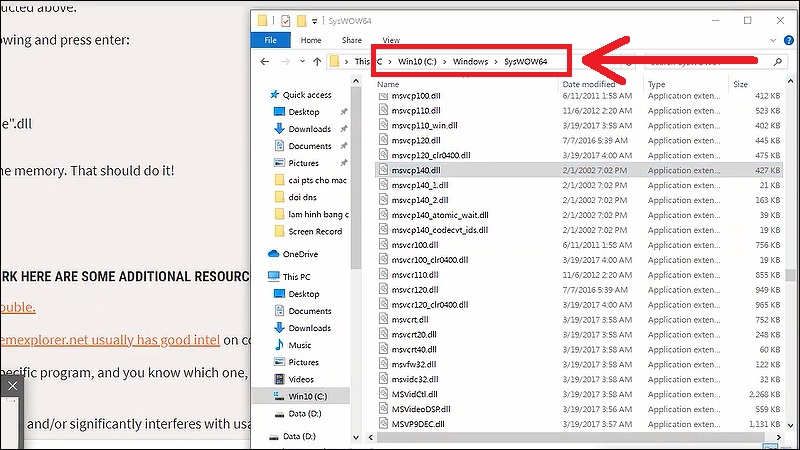
Task: Select Quick access in navigation pane
Action: point(307,95)
